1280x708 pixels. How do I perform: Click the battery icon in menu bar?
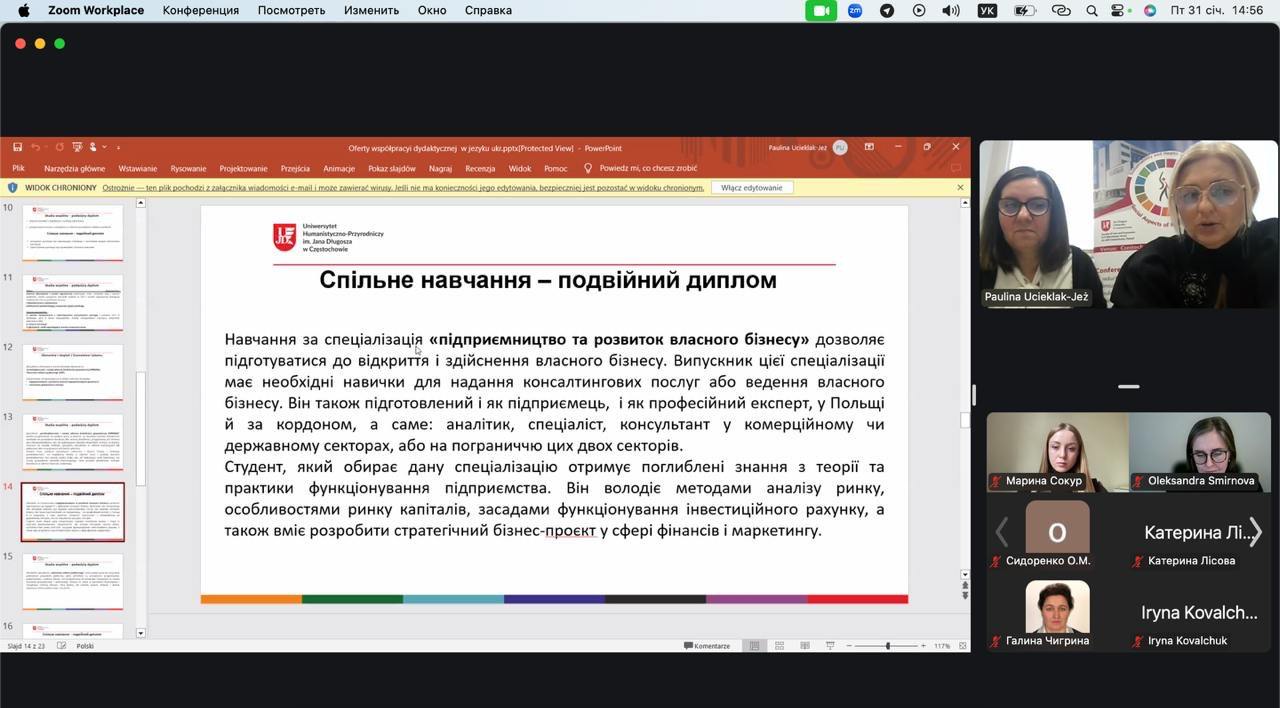click(1024, 10)
